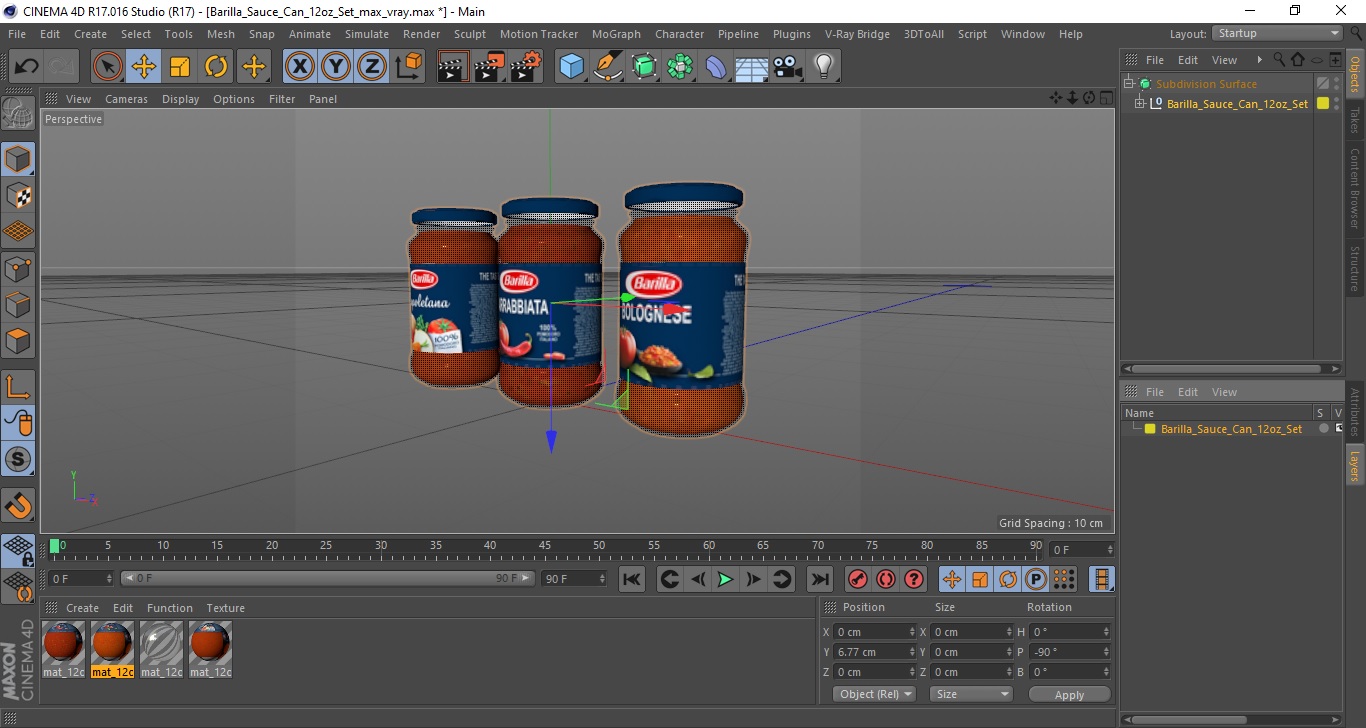Switch to Edges mode
This screenshot has width=1366, height=728.
[18, 304]
